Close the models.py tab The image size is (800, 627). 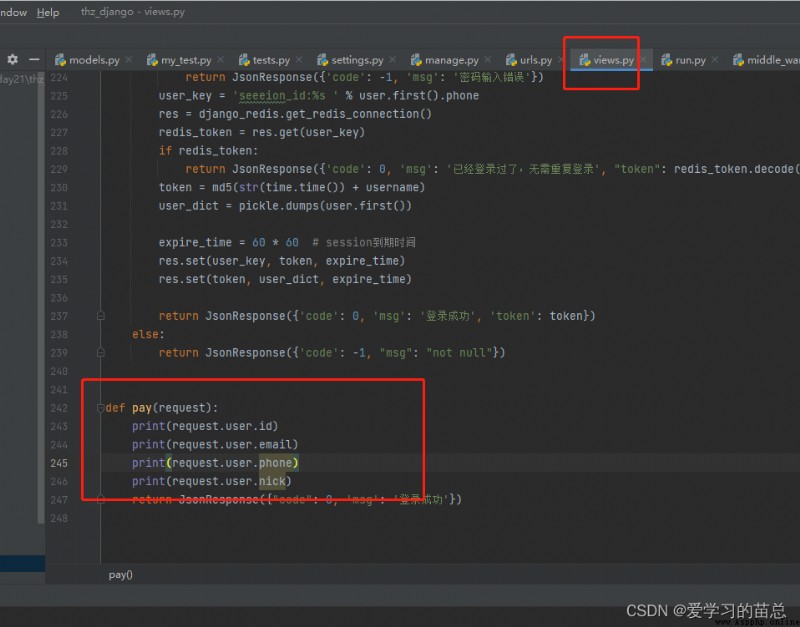[x=129, y=60]
